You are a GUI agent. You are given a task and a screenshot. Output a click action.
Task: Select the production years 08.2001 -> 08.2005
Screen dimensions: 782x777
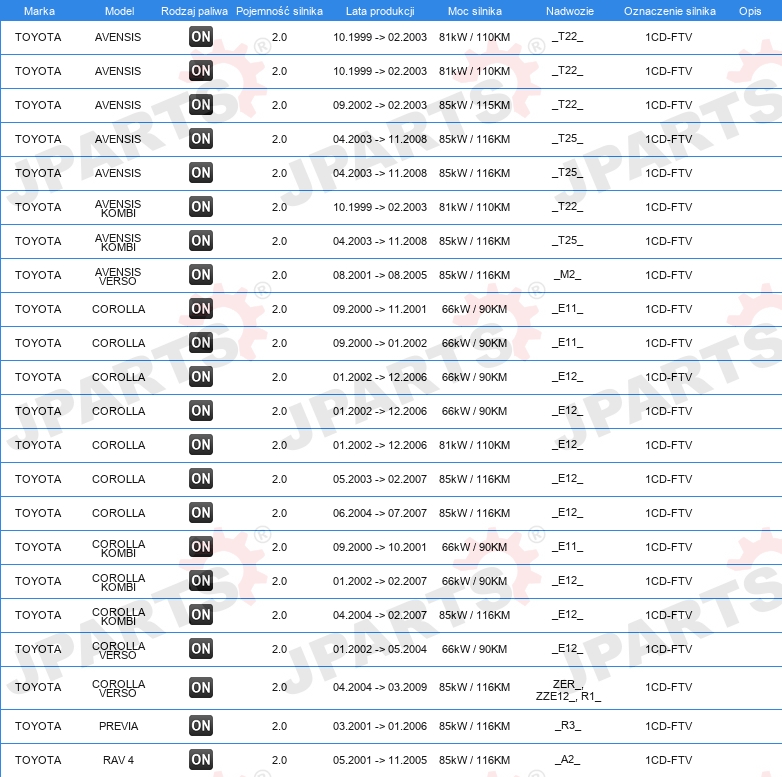[380, 275]
